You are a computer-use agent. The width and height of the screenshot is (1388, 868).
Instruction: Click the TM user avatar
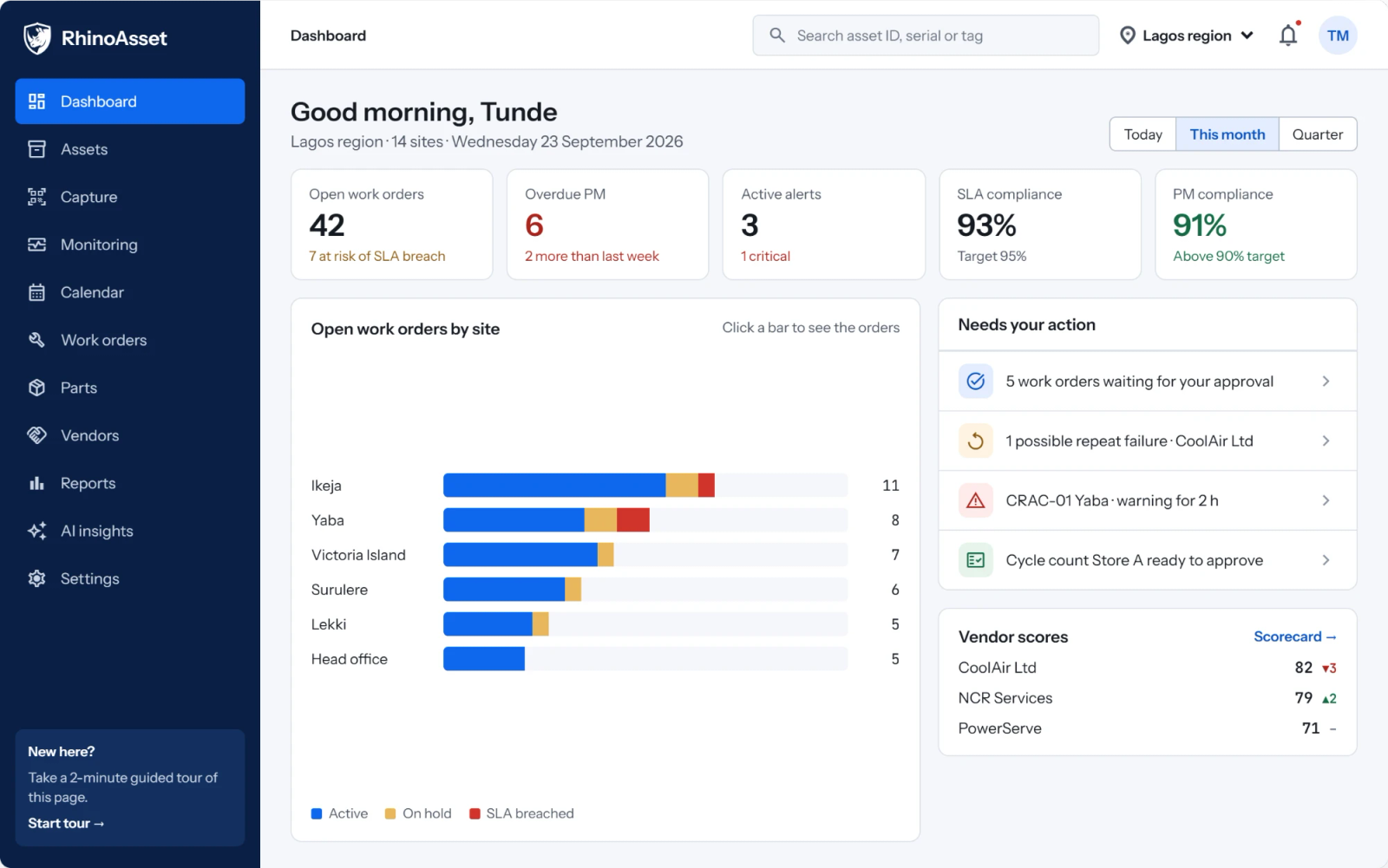[x=1338, y=36]
